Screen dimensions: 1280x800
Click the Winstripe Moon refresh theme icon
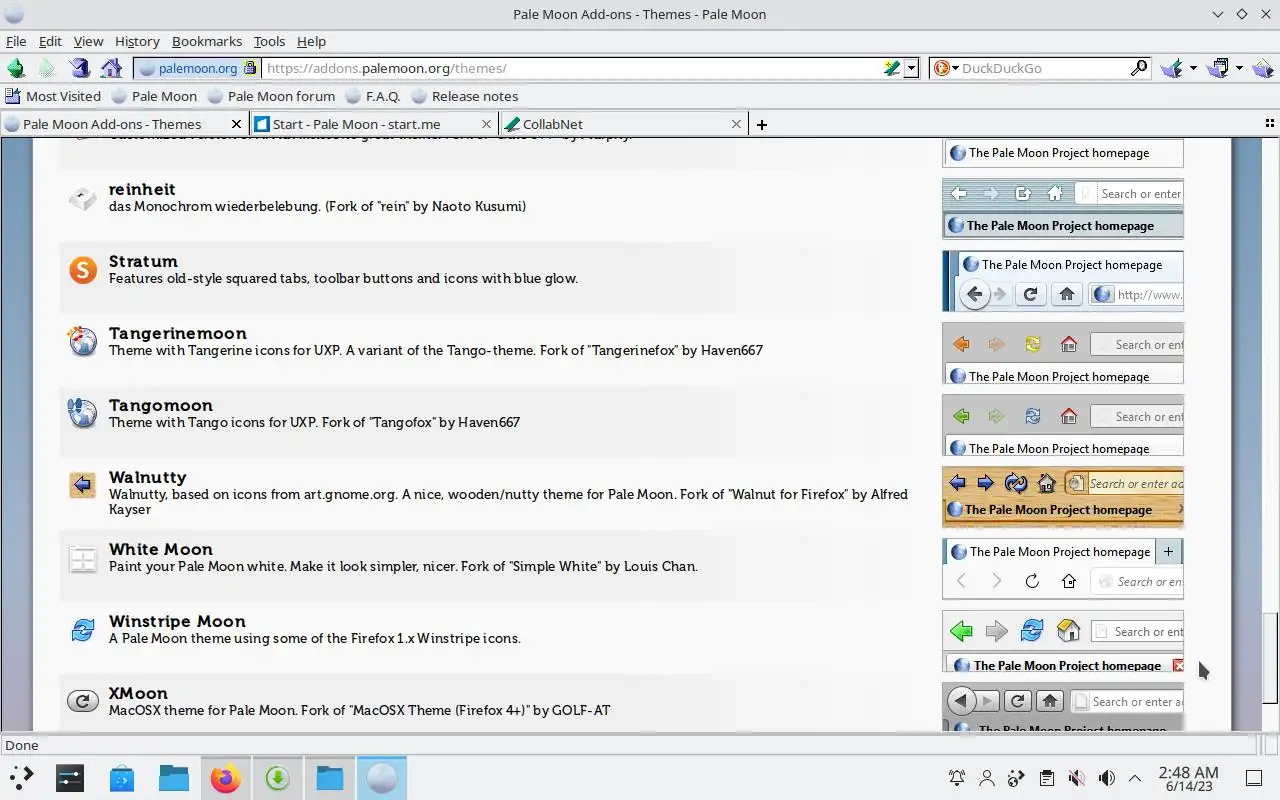(x=83, y=629)
